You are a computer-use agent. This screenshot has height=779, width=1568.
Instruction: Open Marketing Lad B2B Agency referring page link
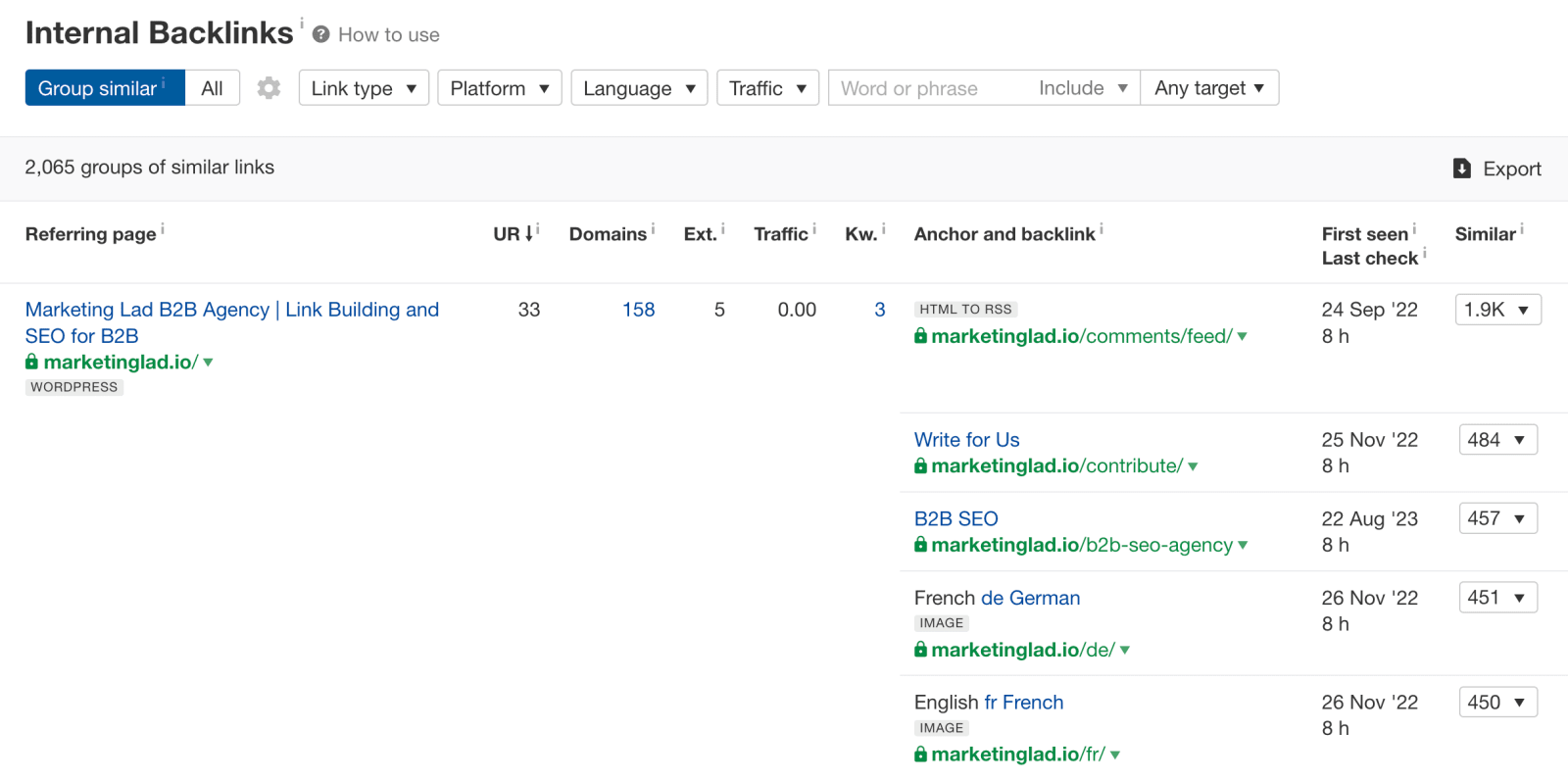click(x=232, y=322)
